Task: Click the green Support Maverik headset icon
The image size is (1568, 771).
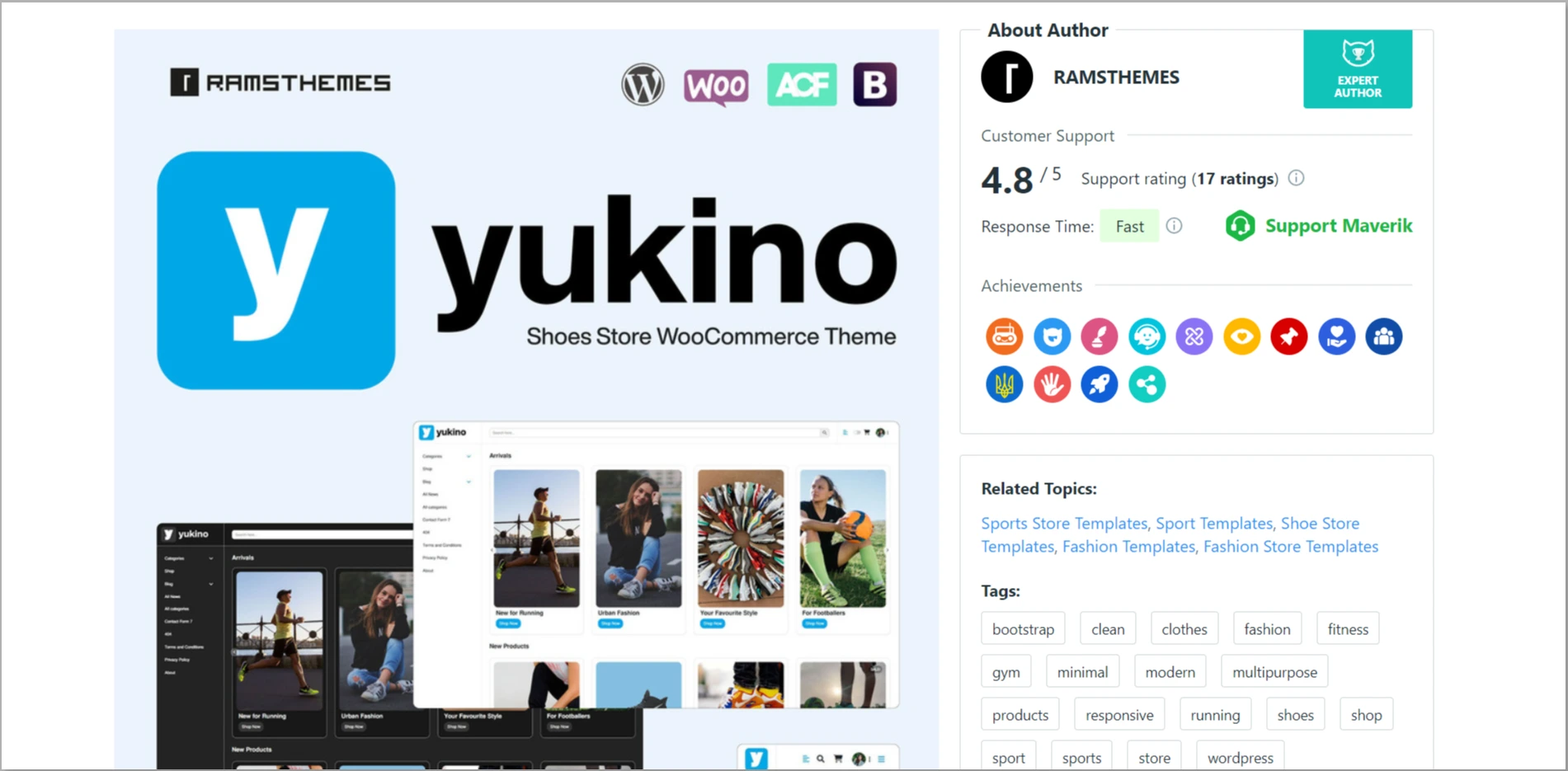Action: tap(1240, 226)
